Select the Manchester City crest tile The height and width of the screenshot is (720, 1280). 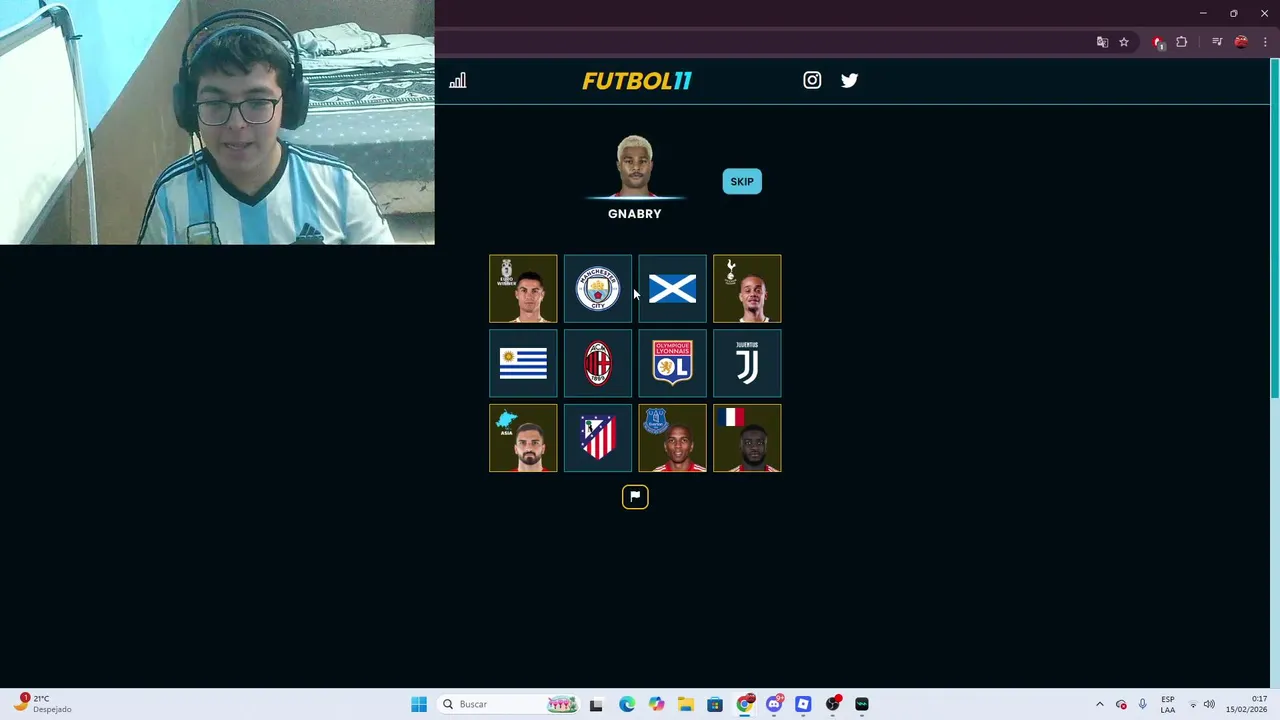[598, 289]
